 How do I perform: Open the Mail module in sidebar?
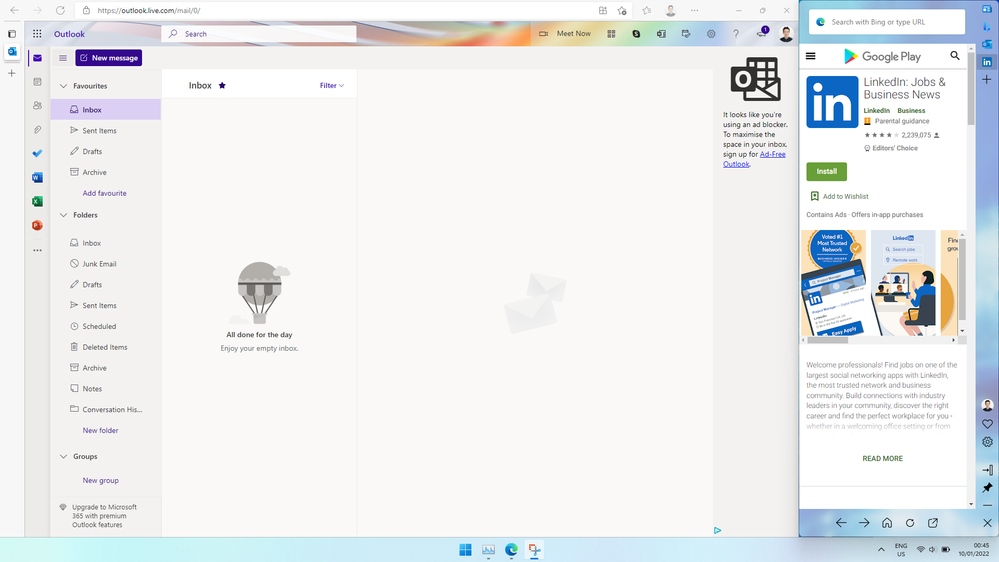(38, 58)
